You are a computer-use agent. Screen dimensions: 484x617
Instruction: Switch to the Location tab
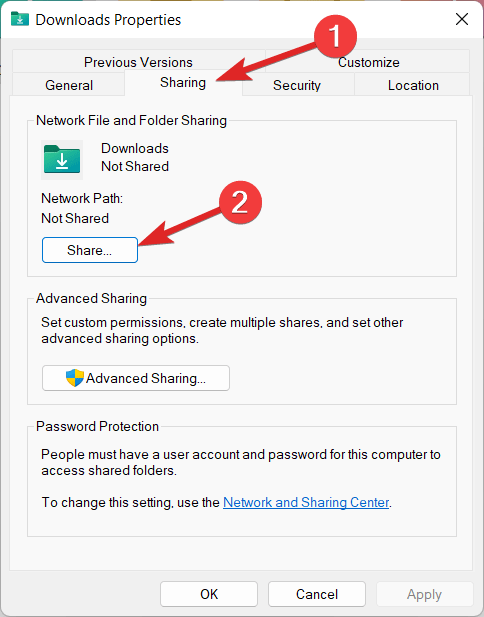tap(413, 85)
